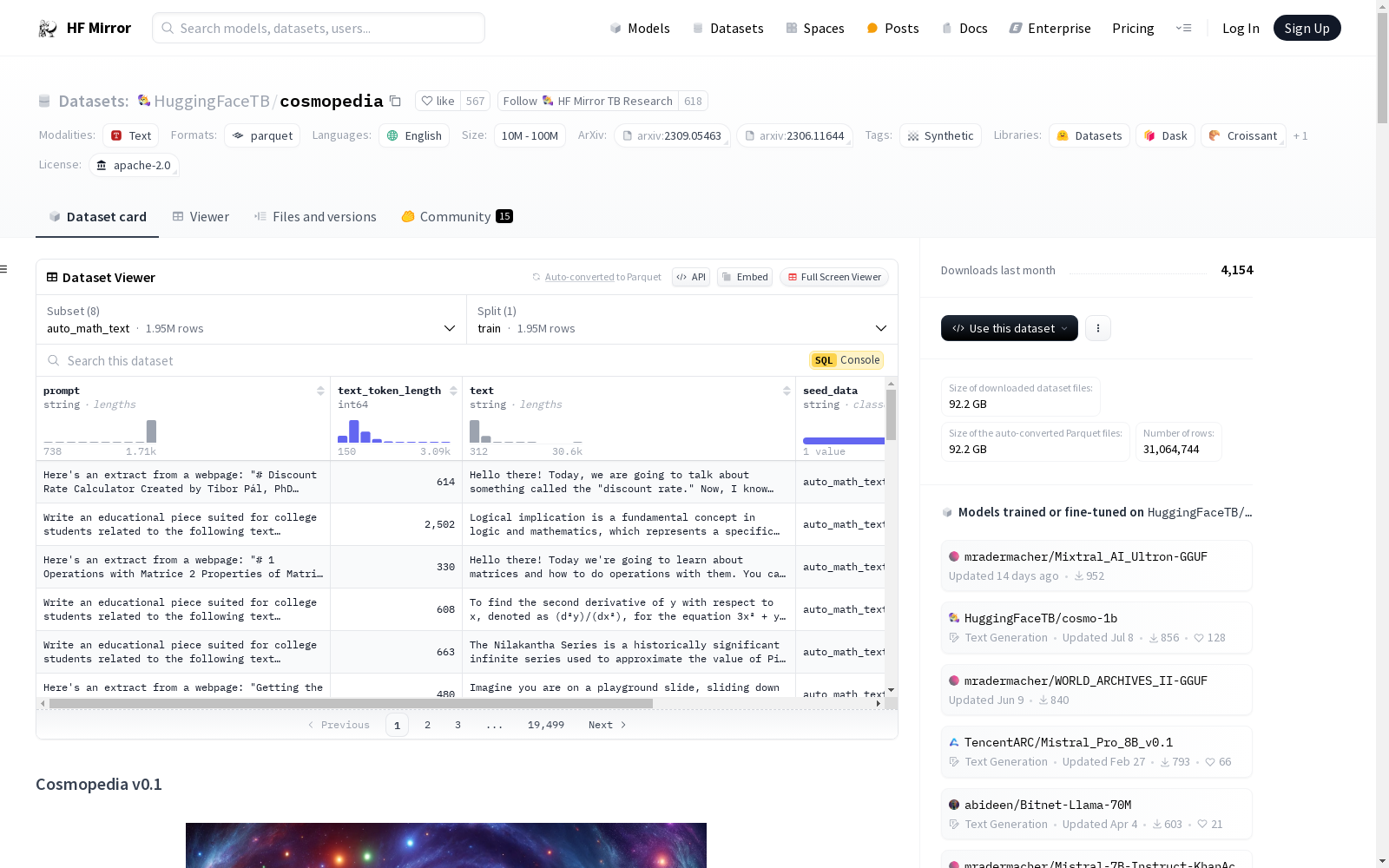Image resolution: width=1389 pixels, height=868 pixels.
Task: Click the Enterprise icon in navbar
Action: click(1016, 29)
